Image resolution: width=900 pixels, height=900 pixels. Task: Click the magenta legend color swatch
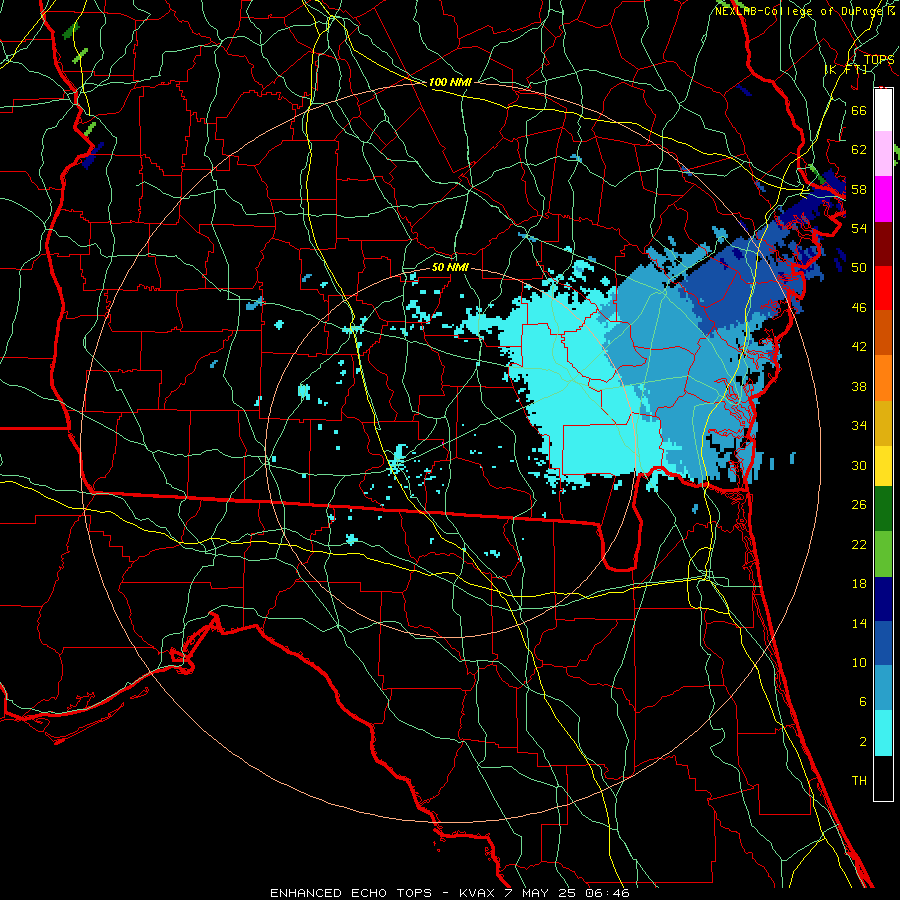pos(883,199)
